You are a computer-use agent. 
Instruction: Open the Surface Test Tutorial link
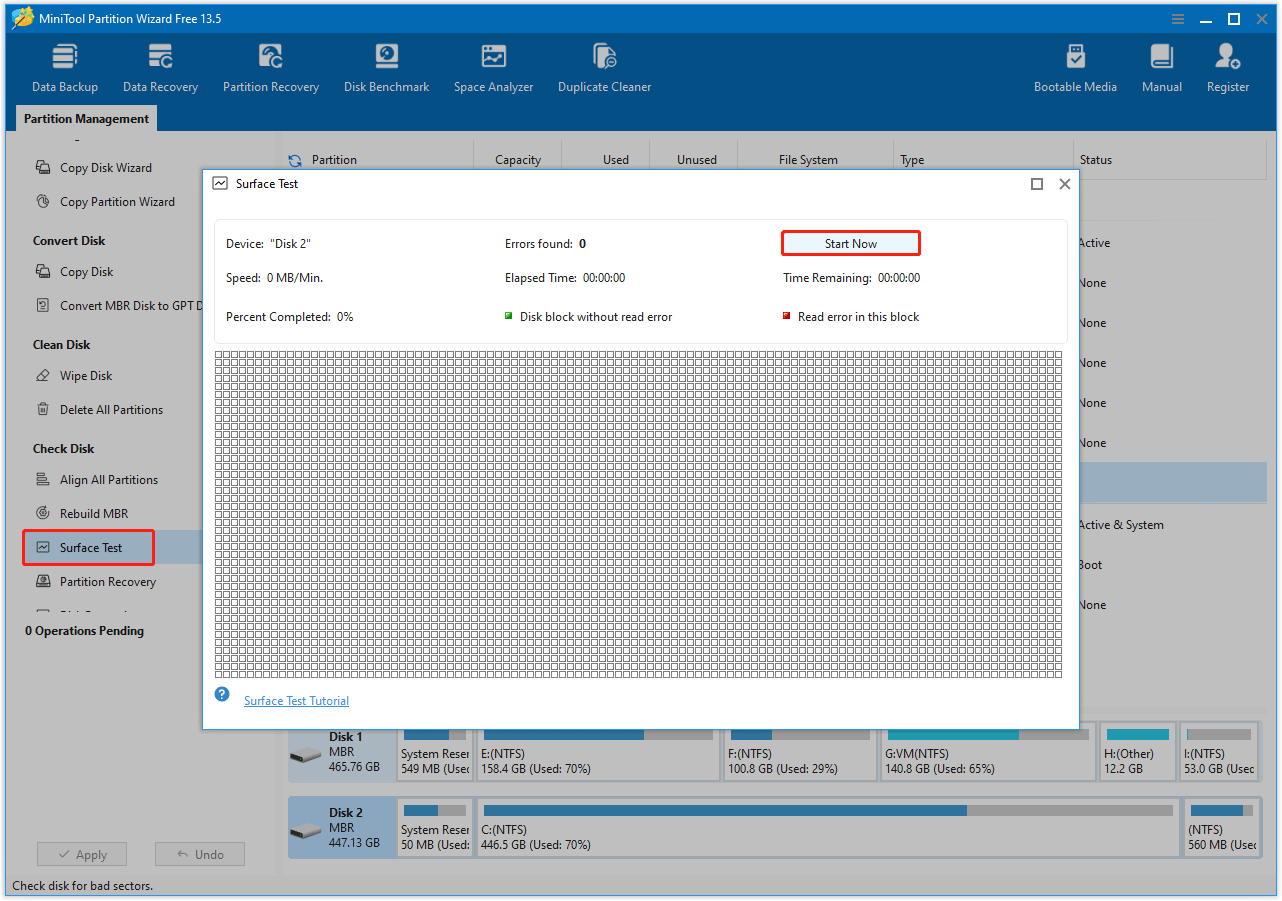click(296, 701)
